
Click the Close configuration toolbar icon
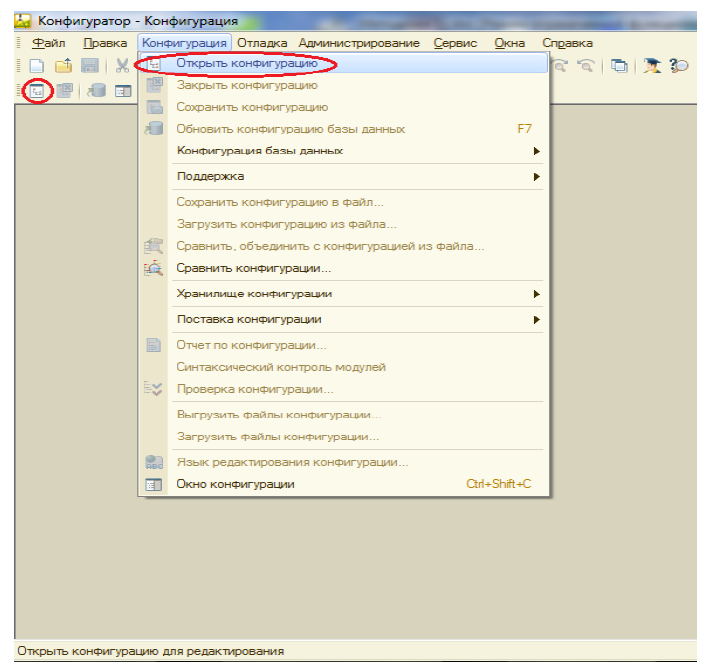(65, 91)
